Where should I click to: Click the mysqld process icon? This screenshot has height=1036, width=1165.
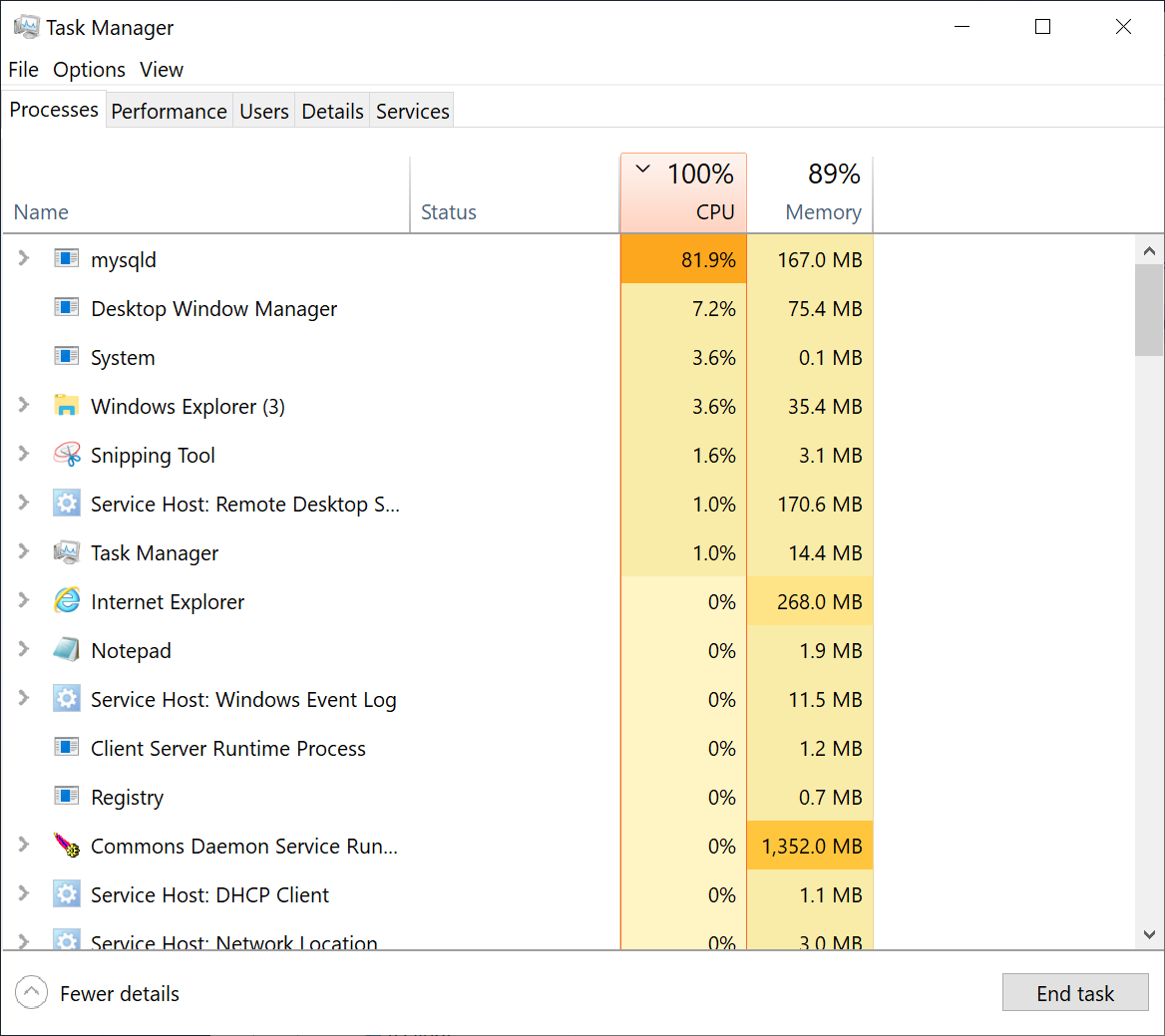[66, 259]
